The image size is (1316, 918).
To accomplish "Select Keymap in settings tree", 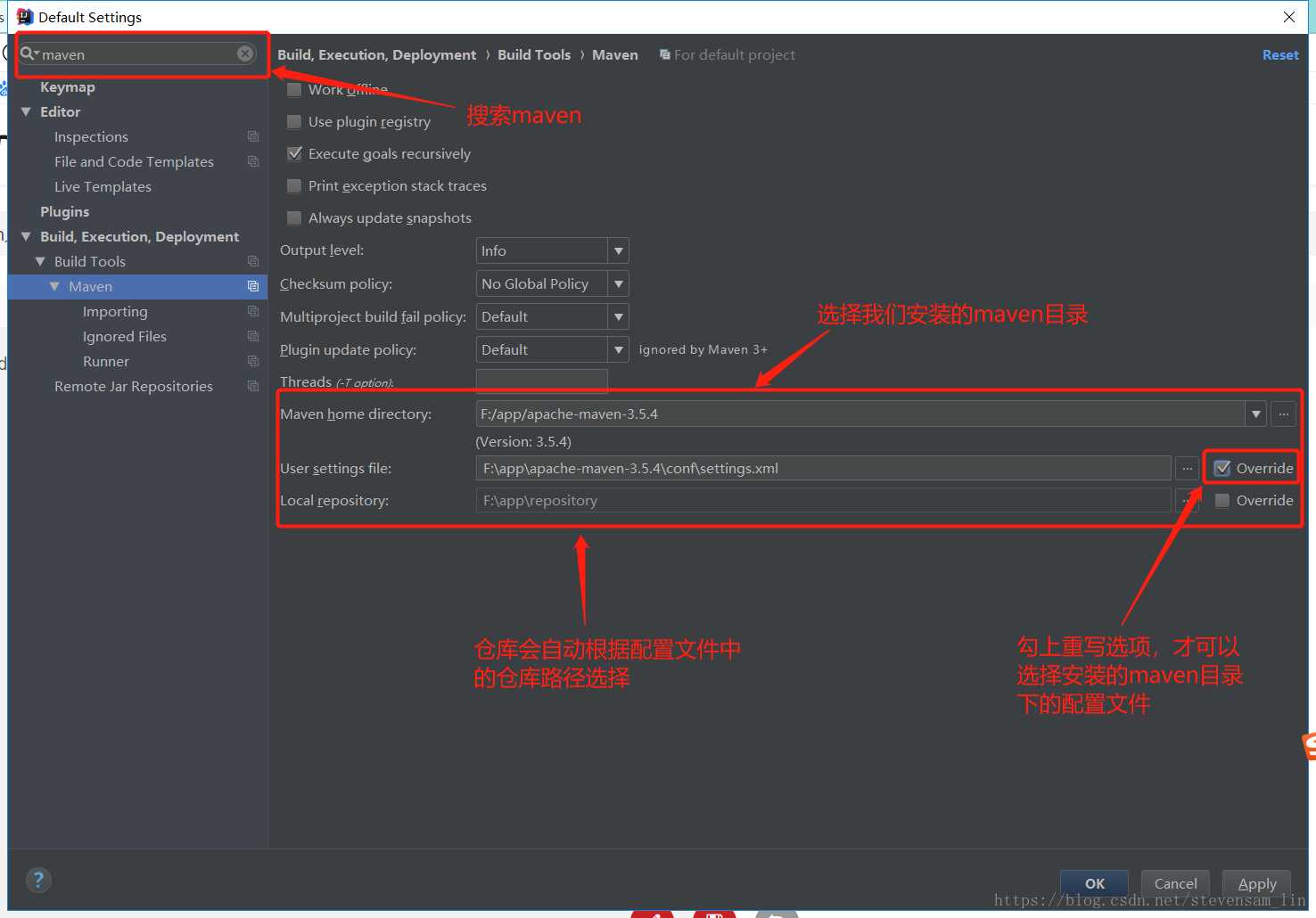I will [x=68, y=86].
